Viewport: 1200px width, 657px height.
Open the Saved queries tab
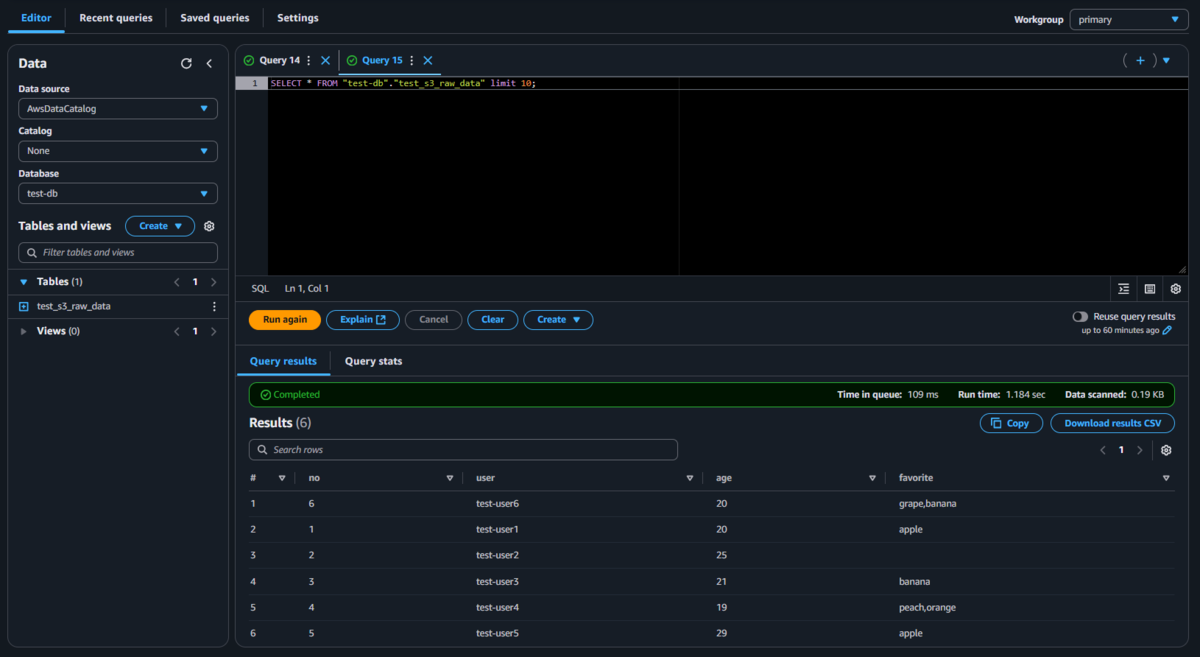215,18
